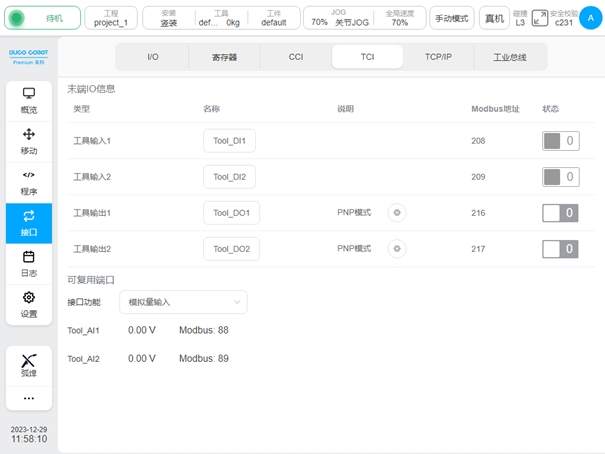Click the 手动模式 manual mode button
The width and height of the screenshot is (605, 454).
click(x=452, y=18)
